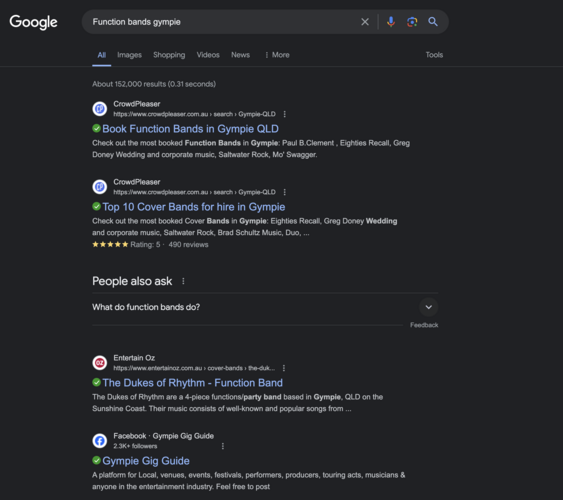Open options menu beside Entertain Oz URL
The height and width of the screenshot is (500, 563).
click(284, 368)
